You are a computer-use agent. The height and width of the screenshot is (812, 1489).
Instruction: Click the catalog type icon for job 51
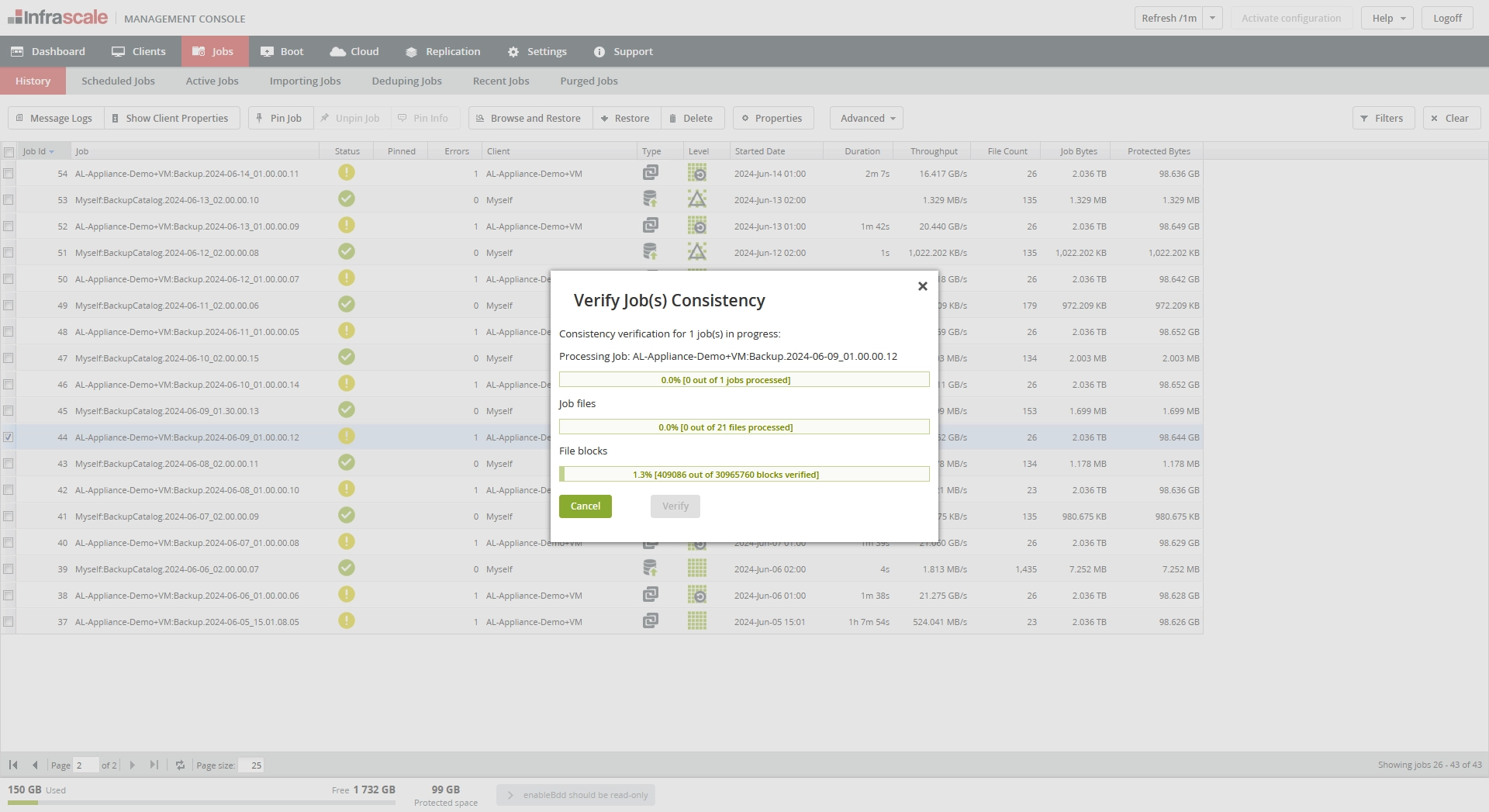(651, 252)
